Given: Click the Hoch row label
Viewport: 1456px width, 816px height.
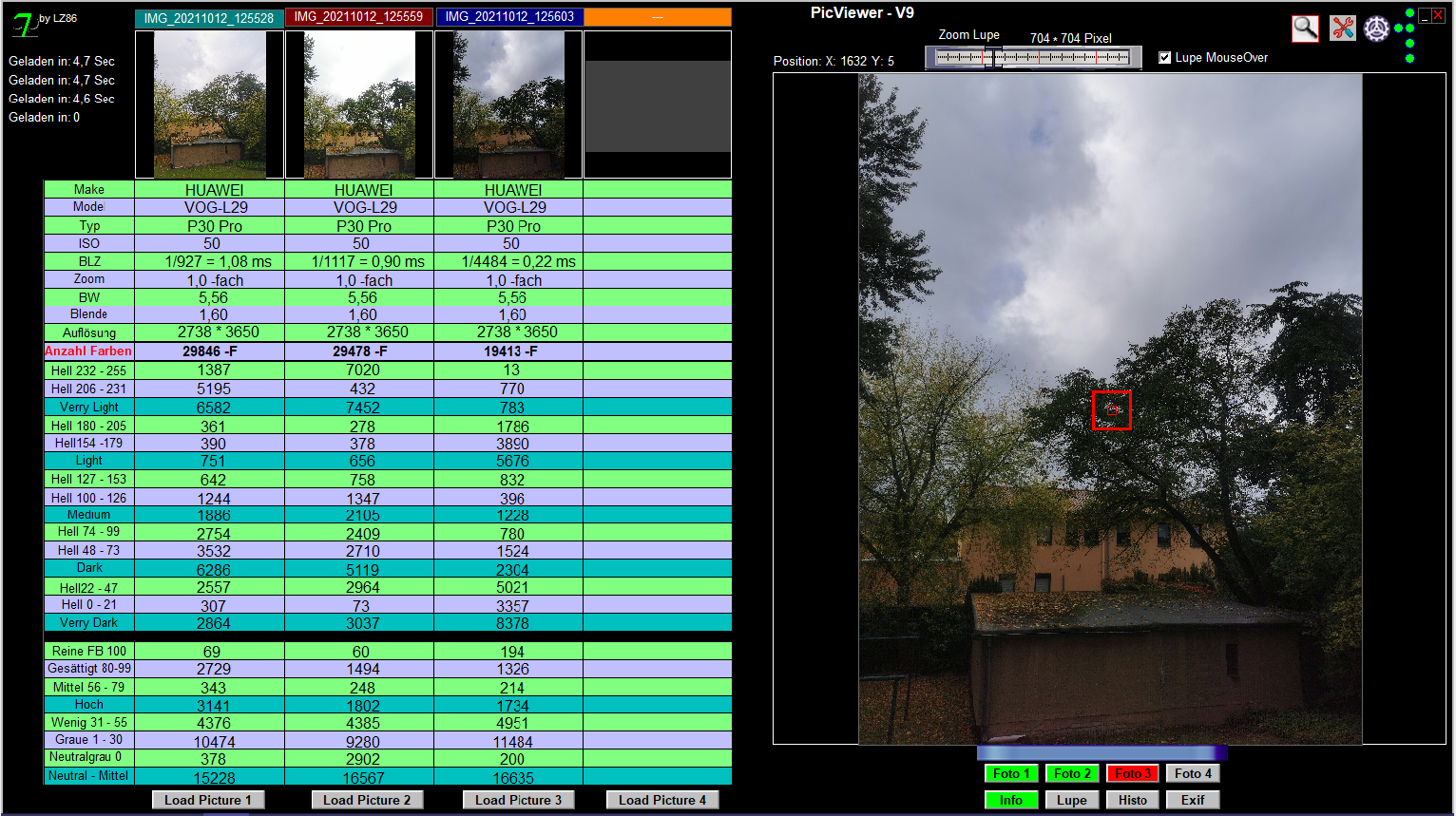Looking at the screenshot, I should [89, 704].
